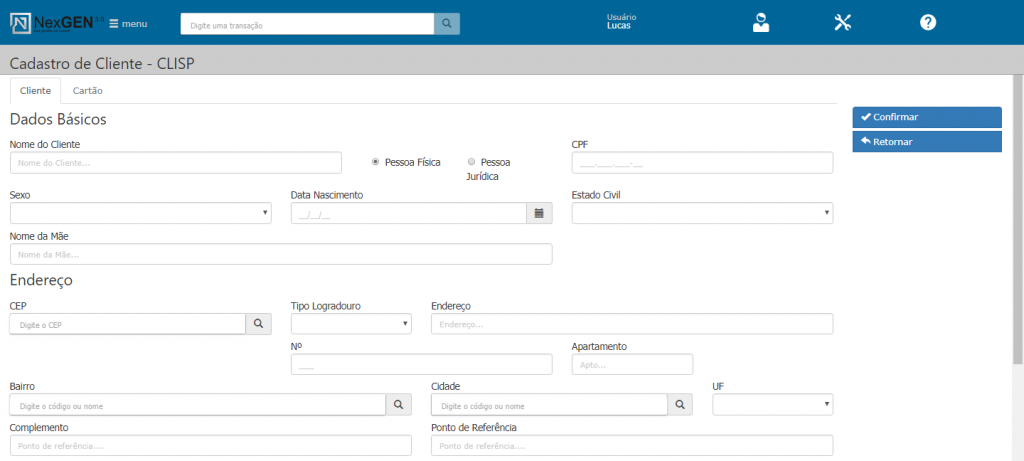Screen dimensions: 1024x461
Task: Click the transaction search magnifier button
Action: click(x=447, y=24)
